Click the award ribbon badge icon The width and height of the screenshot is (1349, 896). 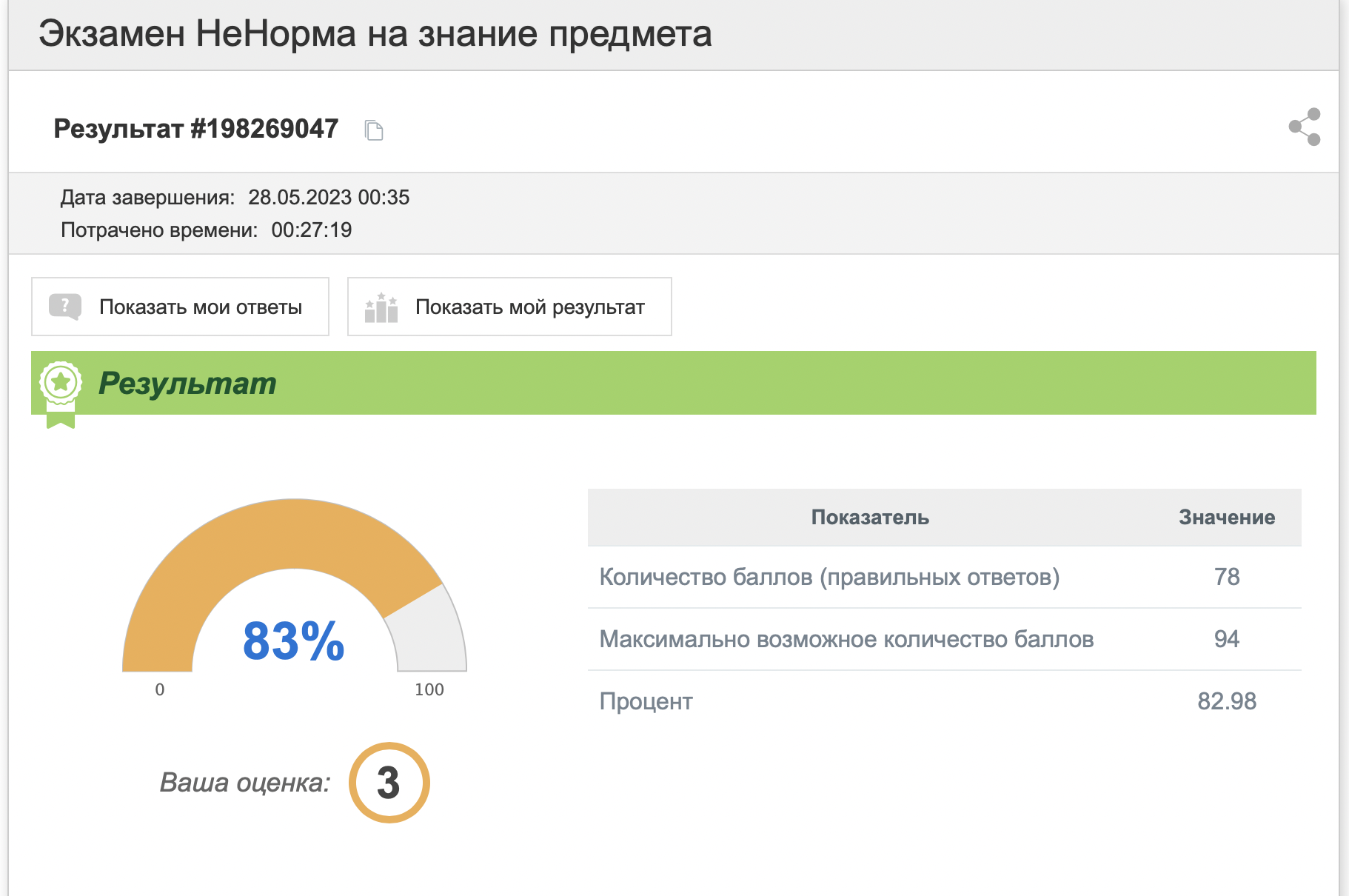pos(60,394)
